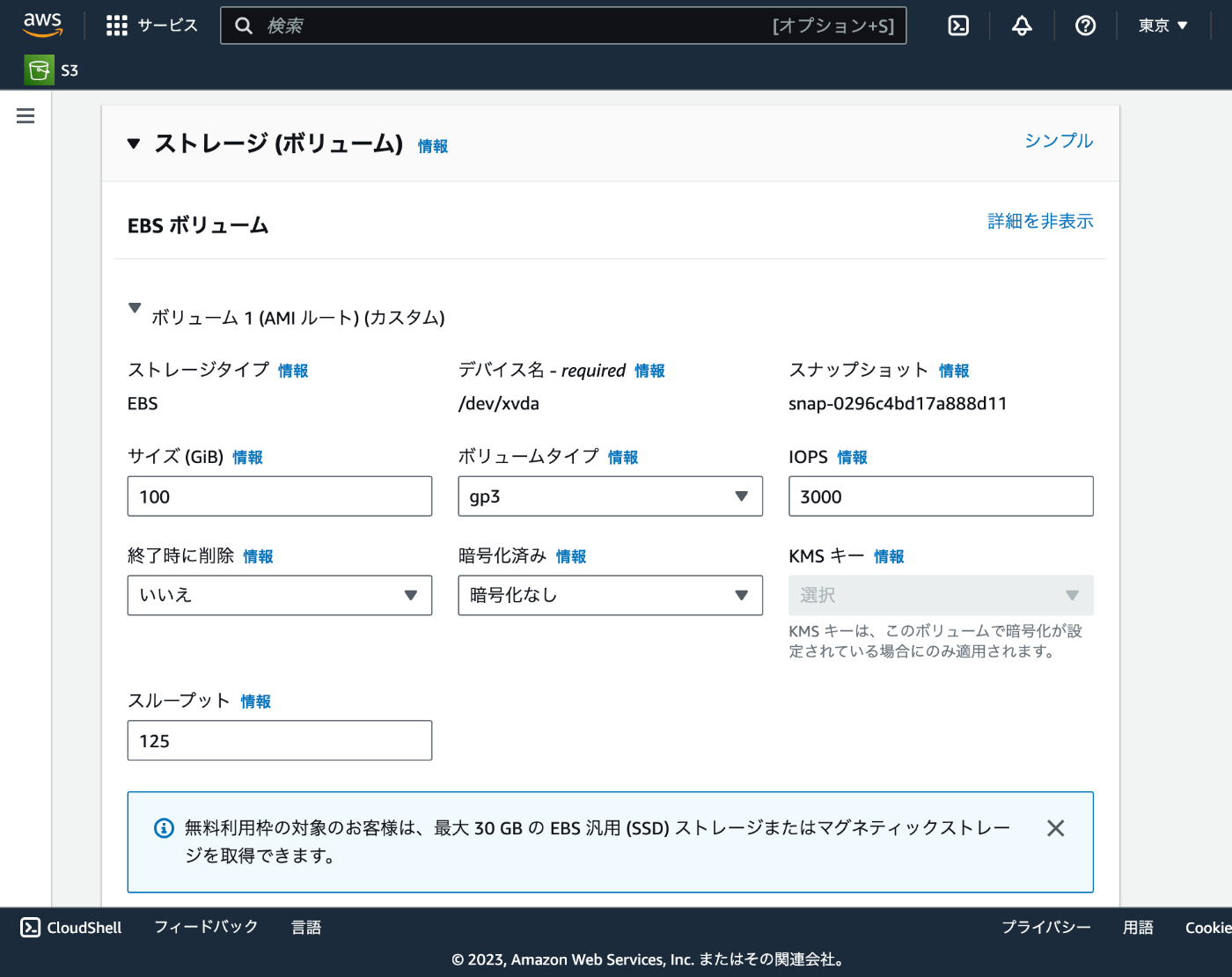The width and height of the screenshot is (1232, 977).
Task: Open the ボリュームタイプ gp3 dropdown
Action: click(610, 496)
